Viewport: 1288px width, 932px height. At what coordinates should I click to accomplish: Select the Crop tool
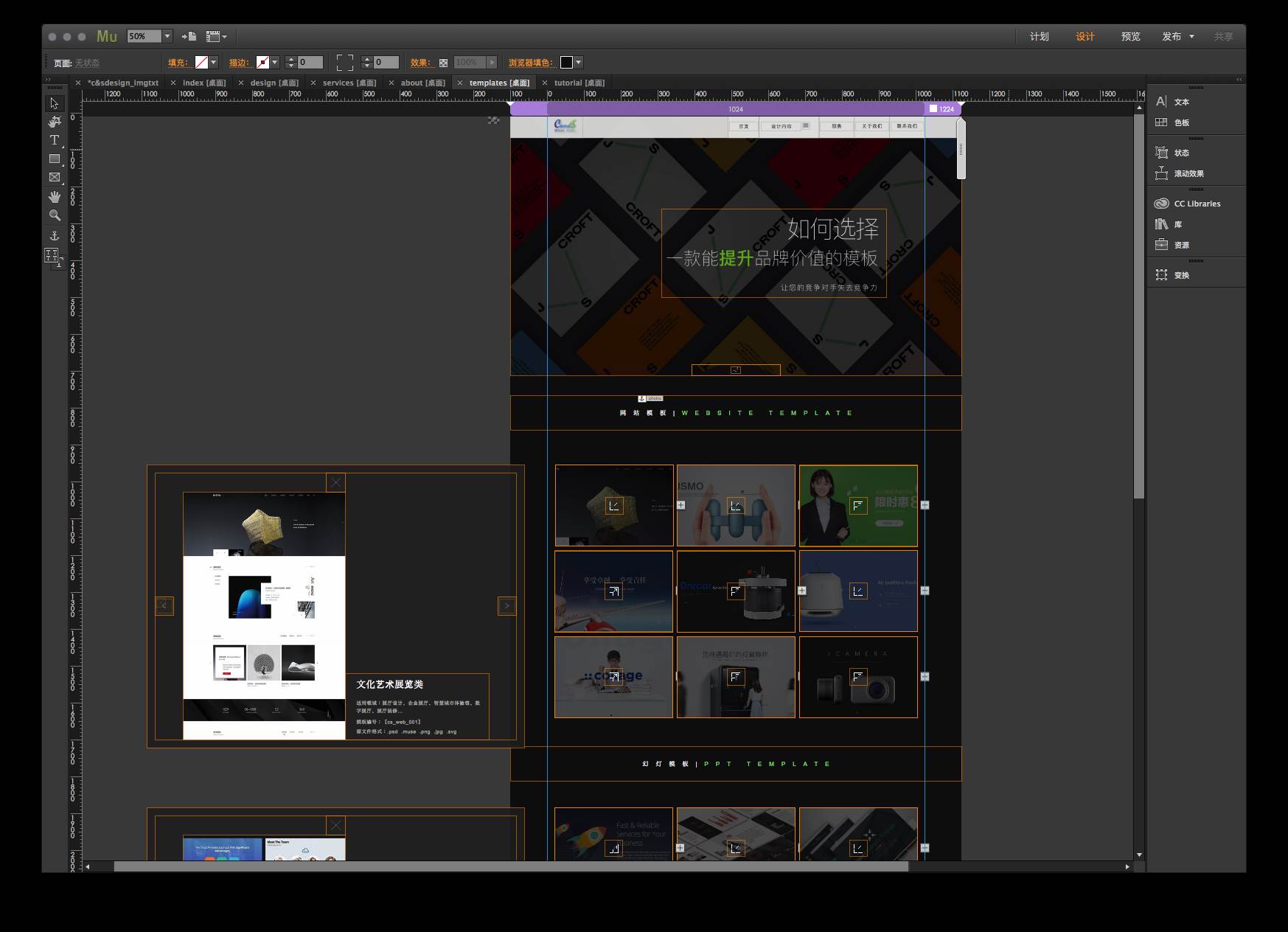pos(55,122)
